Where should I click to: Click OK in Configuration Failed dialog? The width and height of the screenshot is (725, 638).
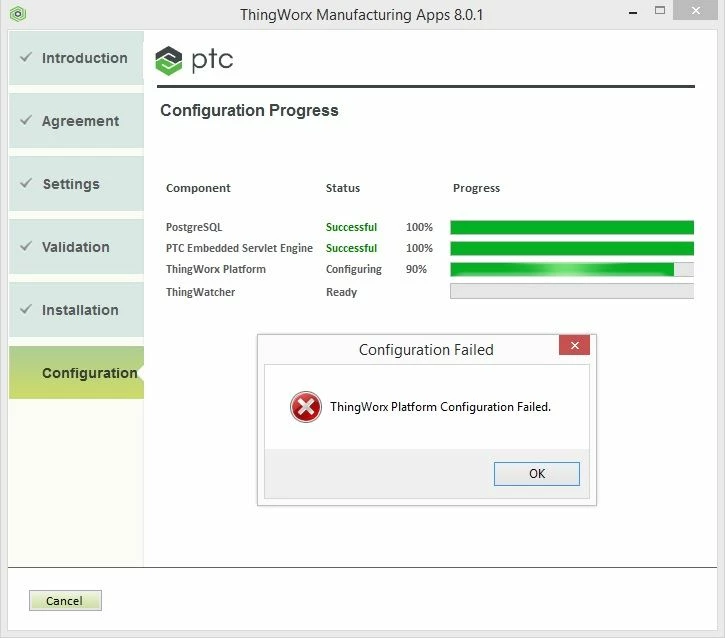click(x=536, y=473)
